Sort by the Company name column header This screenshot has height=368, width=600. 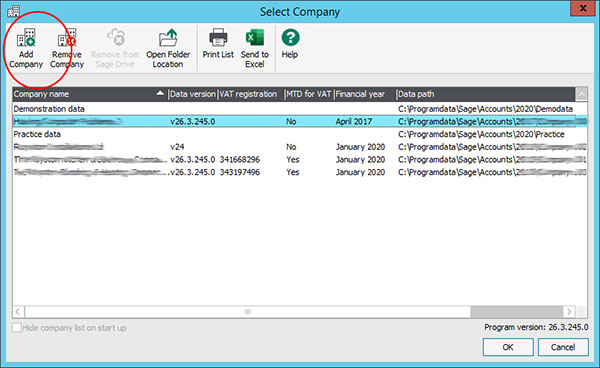[90, 94]
